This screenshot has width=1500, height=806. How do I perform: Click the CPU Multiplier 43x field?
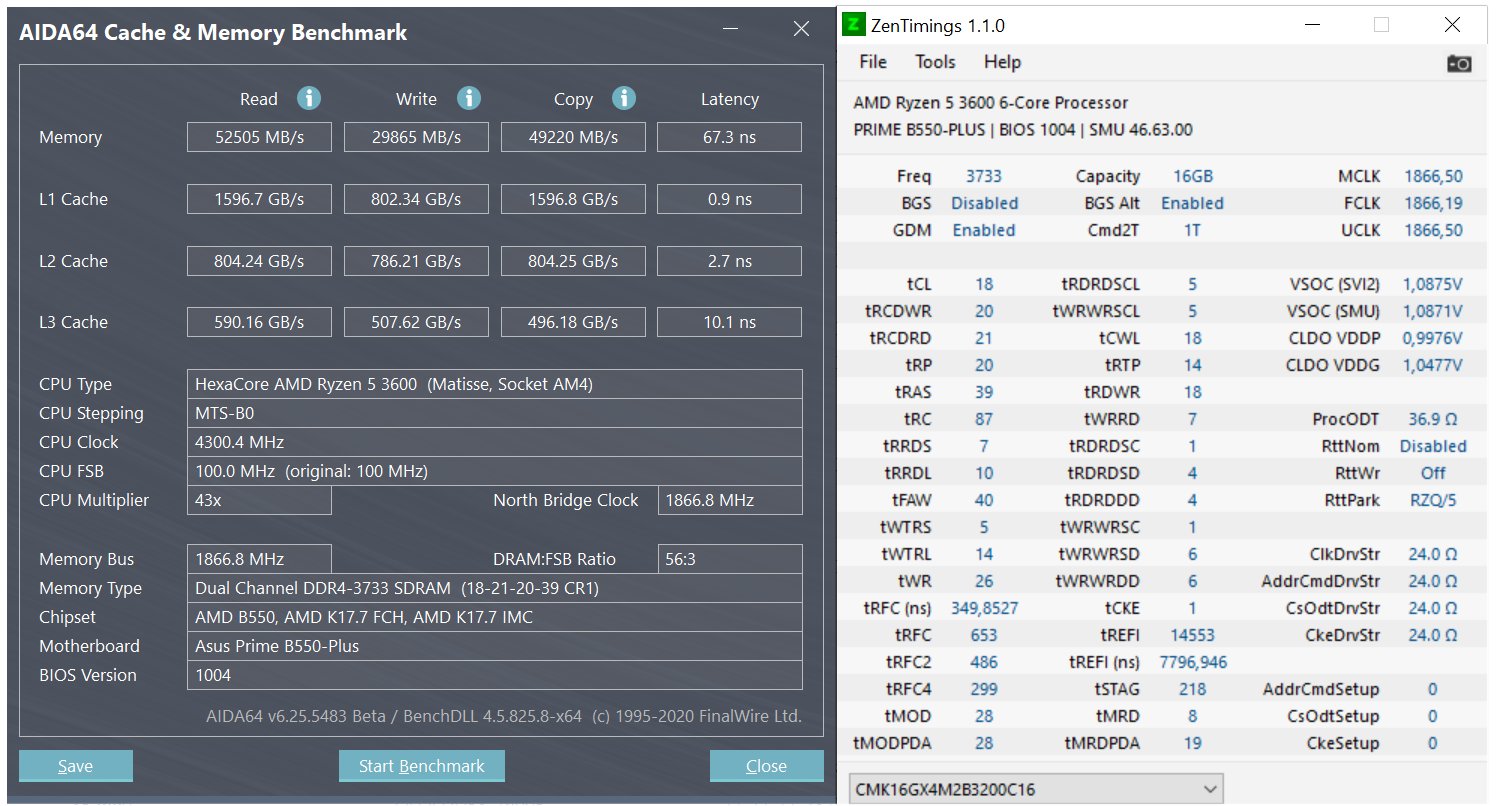tap(259, 500)
